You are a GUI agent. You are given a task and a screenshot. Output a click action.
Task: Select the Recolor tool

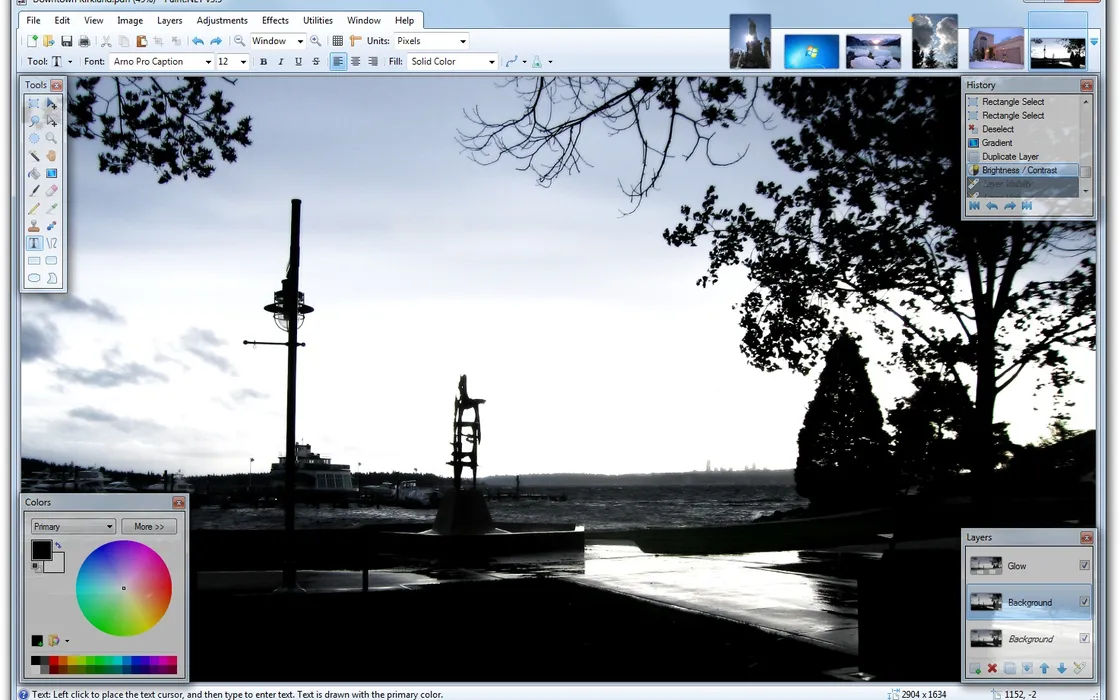(51, 226)
